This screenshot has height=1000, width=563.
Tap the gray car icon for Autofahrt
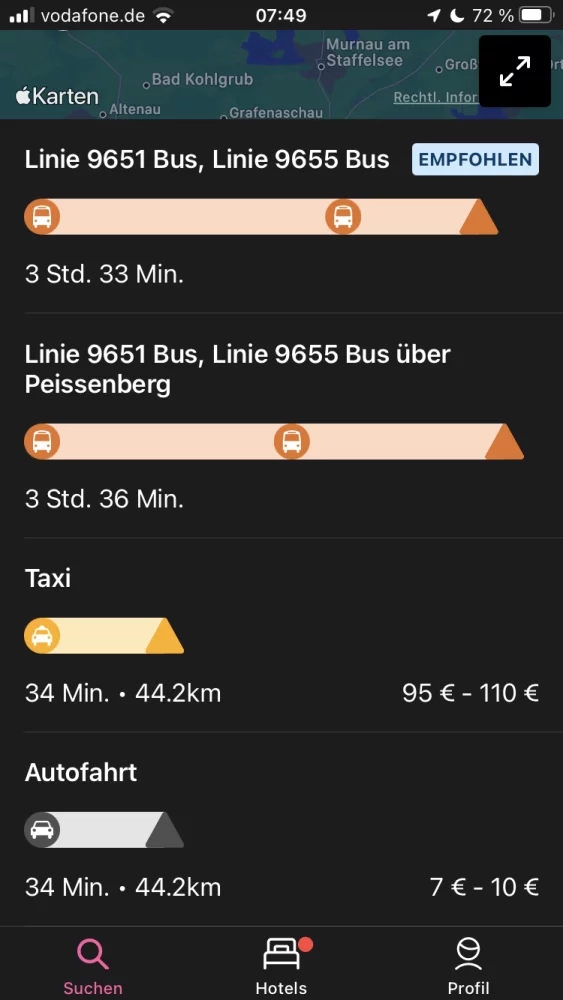point(42,830)
